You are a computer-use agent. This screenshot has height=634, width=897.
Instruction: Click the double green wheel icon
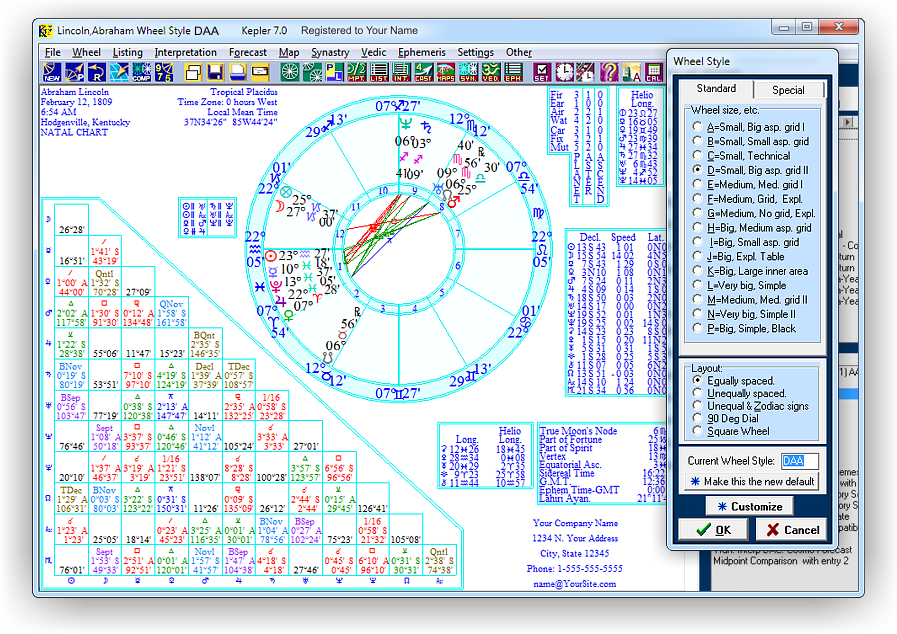click(x=312, y=73)
